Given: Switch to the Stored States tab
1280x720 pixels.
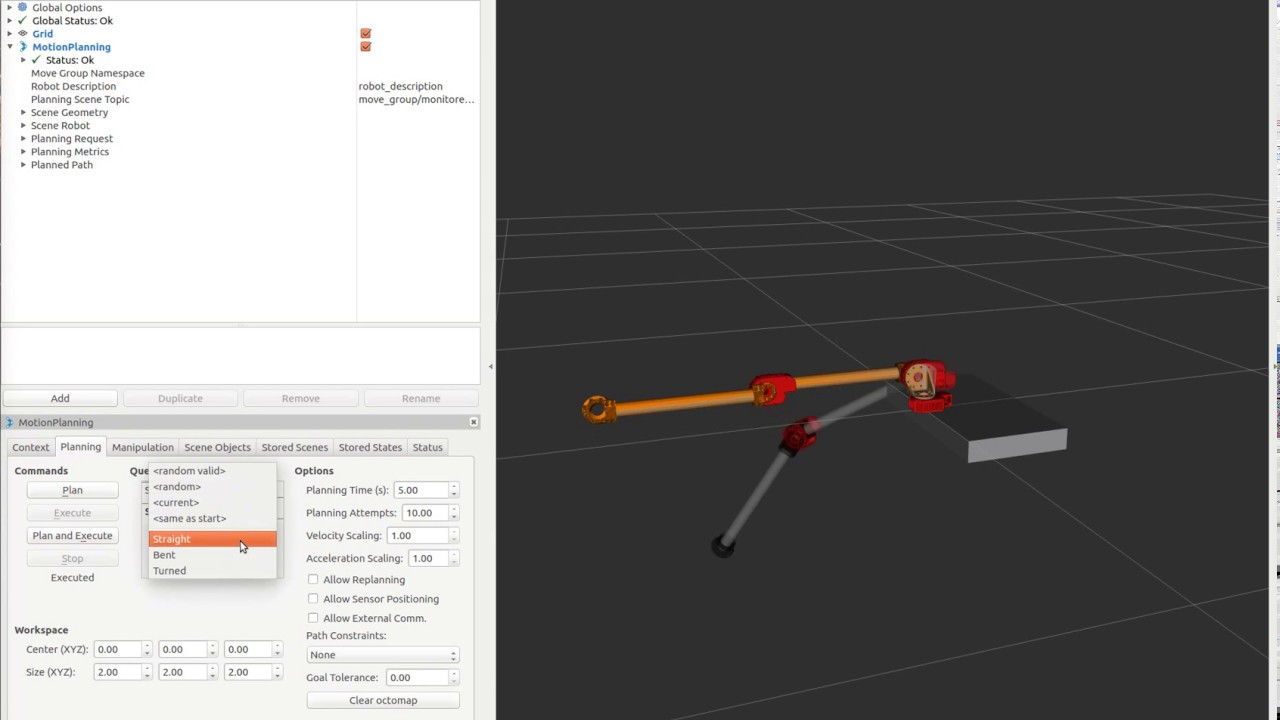Looking at the screenshot, I should (x=370, y=447).
